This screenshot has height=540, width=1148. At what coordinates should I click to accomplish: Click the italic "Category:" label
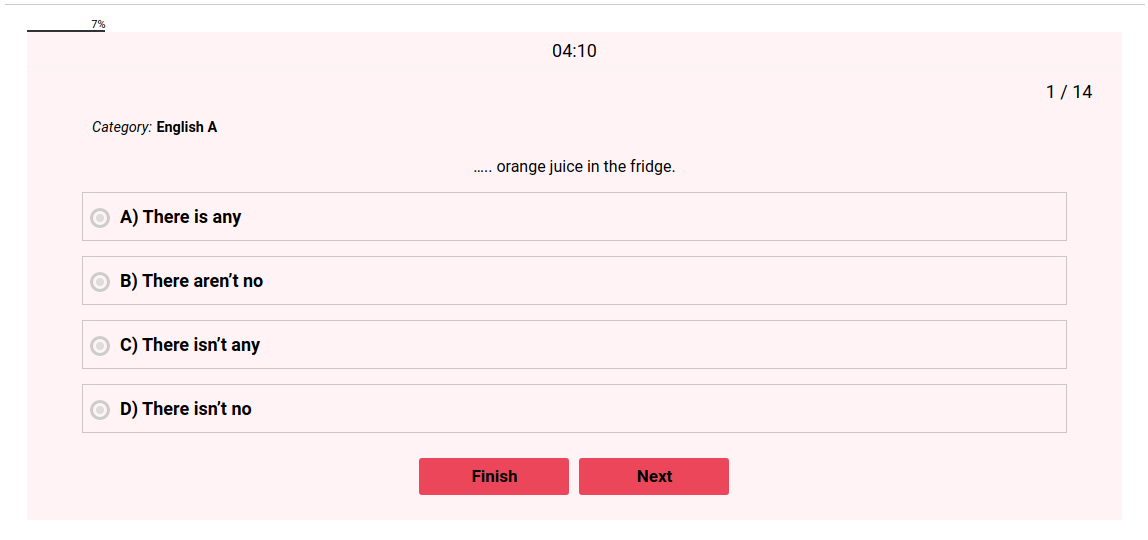[122, 127]
